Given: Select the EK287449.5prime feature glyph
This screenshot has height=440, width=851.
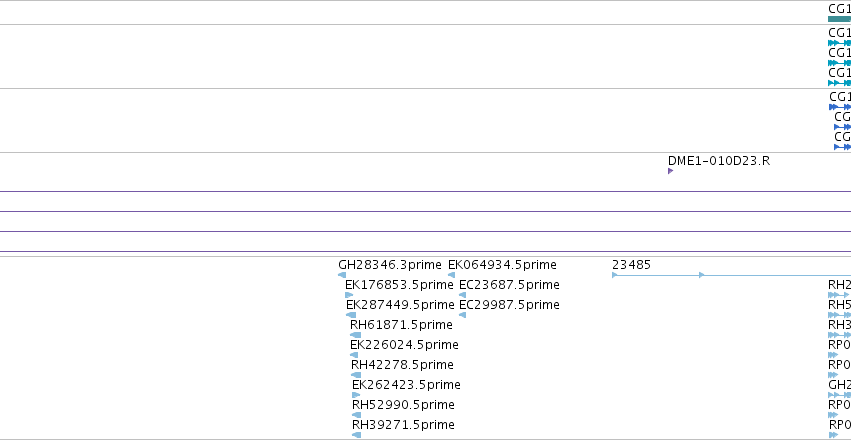Looking at the screenshot, I should [x=351, y=315].
